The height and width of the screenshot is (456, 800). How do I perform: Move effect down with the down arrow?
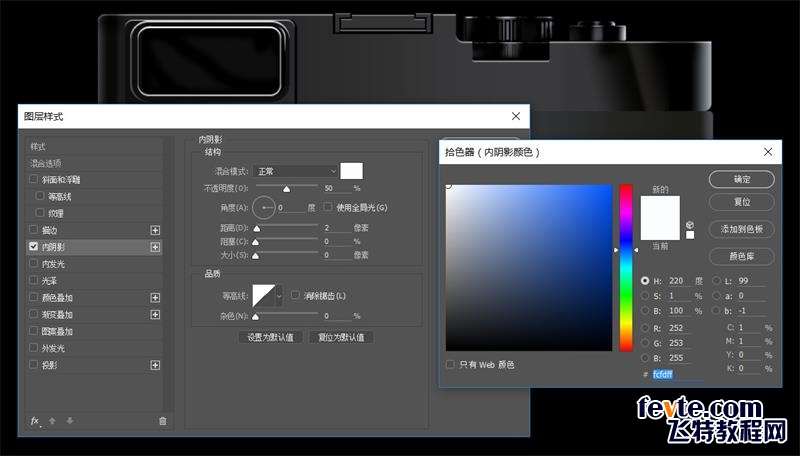click(x=70, y=421)
